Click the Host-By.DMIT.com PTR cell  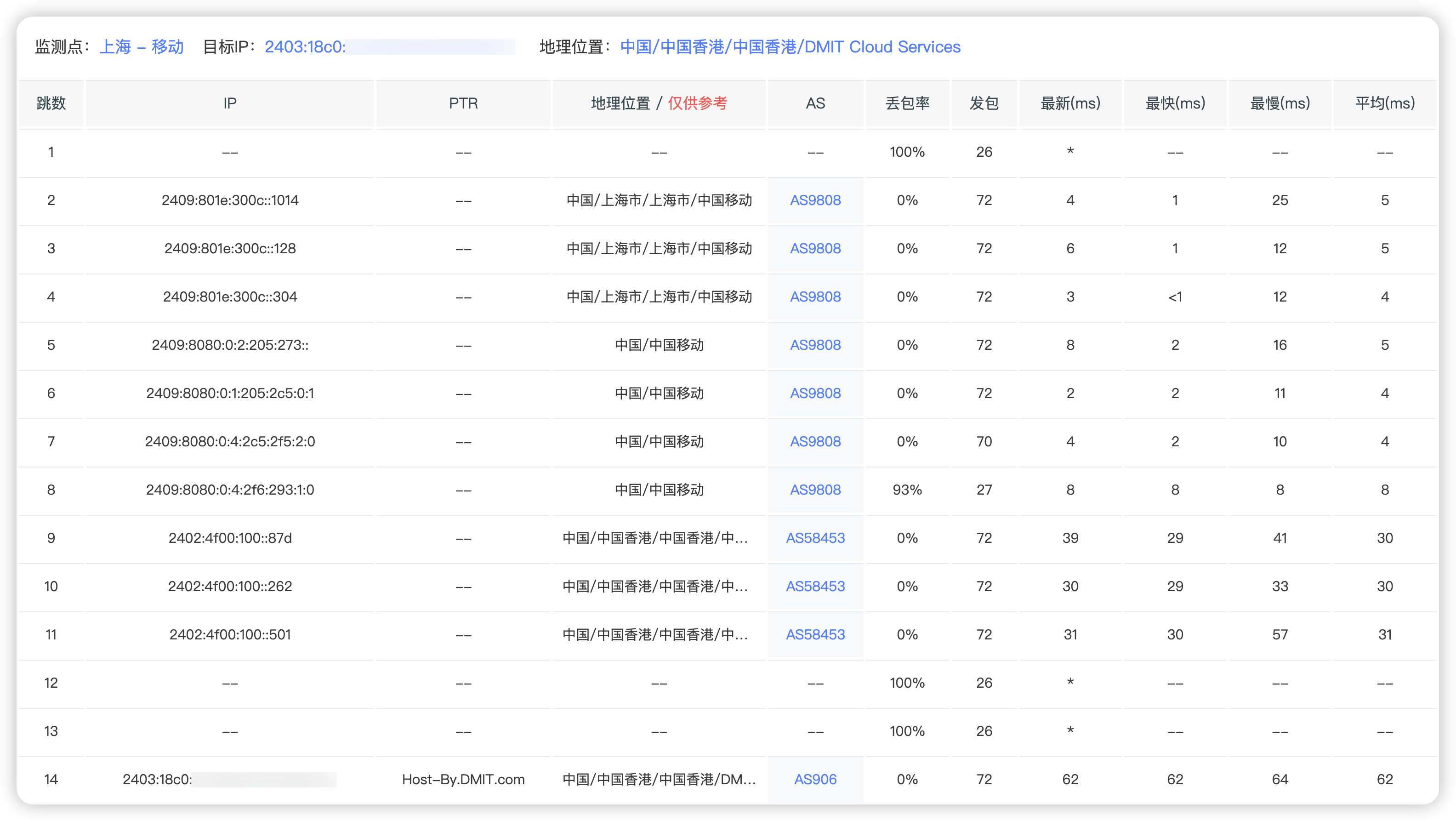(463, 779)
